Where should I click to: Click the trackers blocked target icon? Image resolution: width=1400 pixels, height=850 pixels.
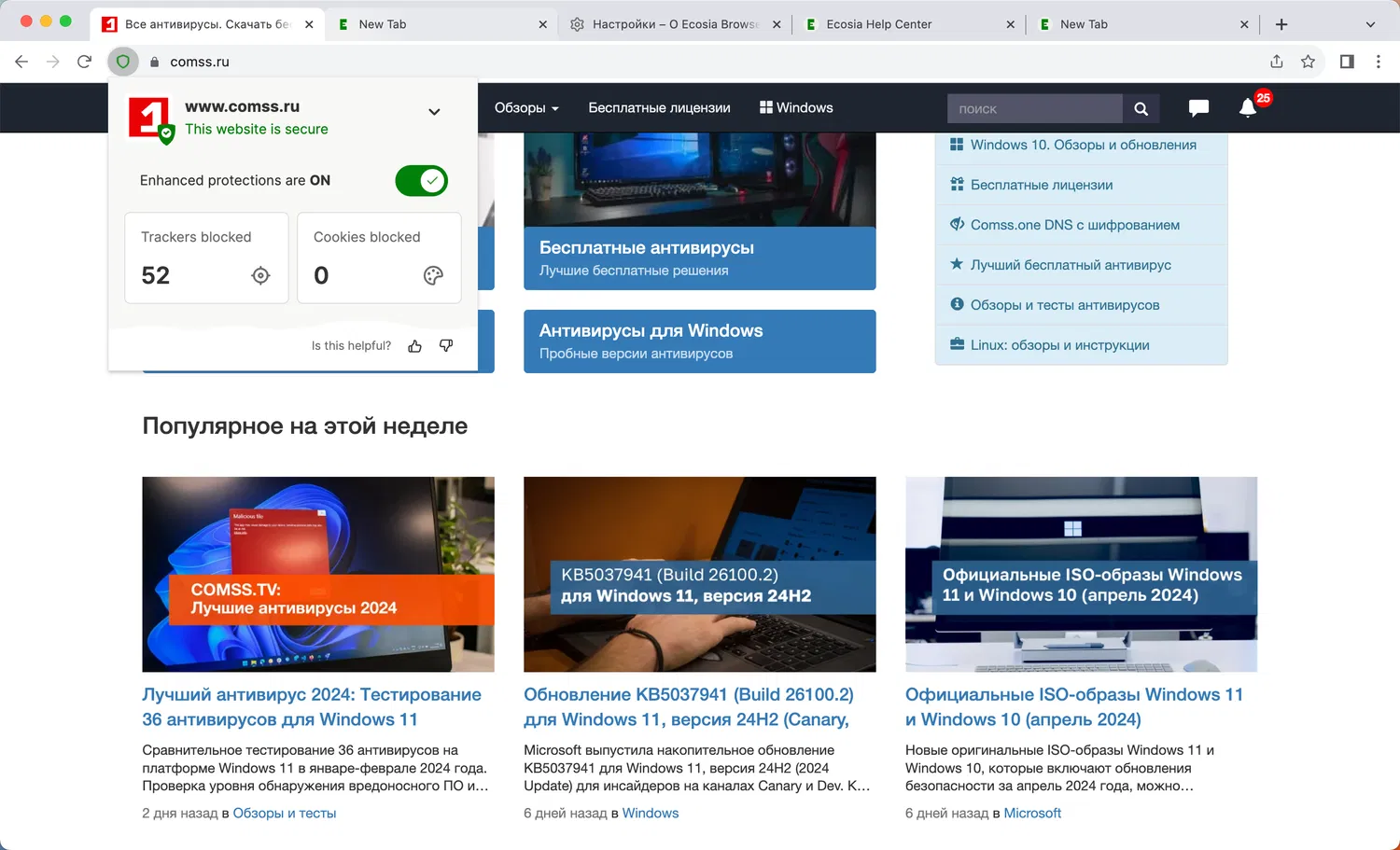click(260, 275)
